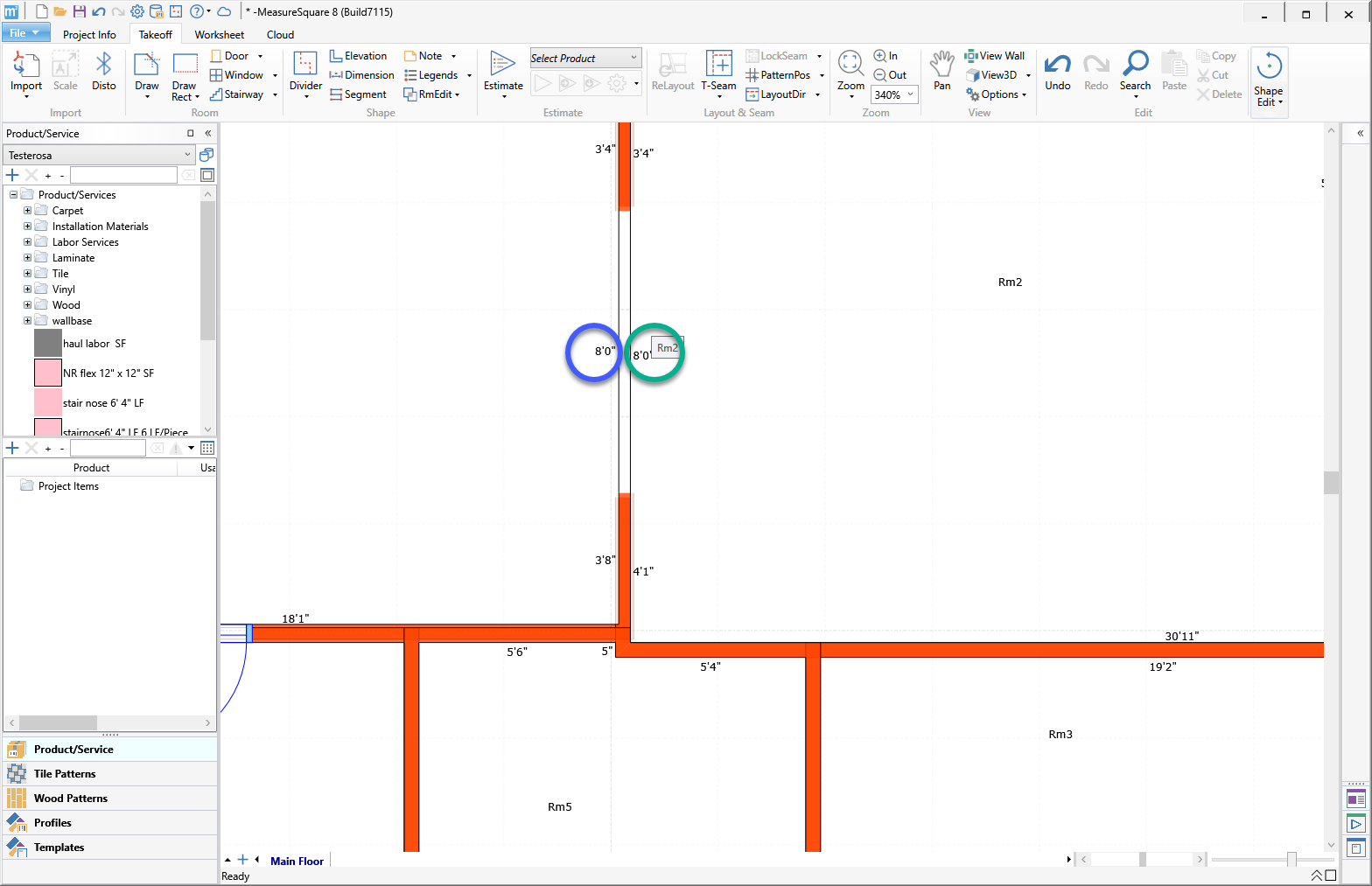This screenshot has width=1372, height=886.
Task: Open the File menu
Action: tap(25, 33)
